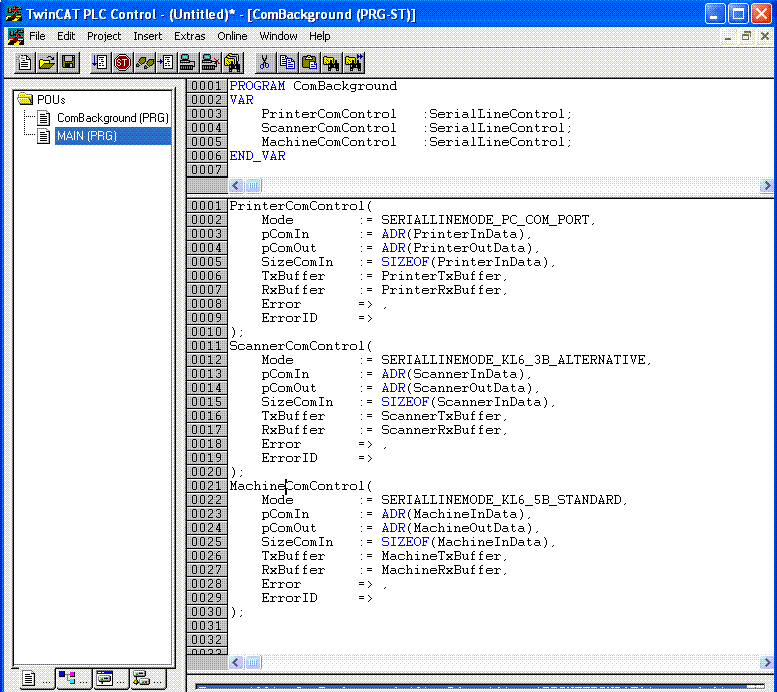This screenshot has height=692, width=777.
Task: Click the Login computer icon
Action: coord(187,62)
